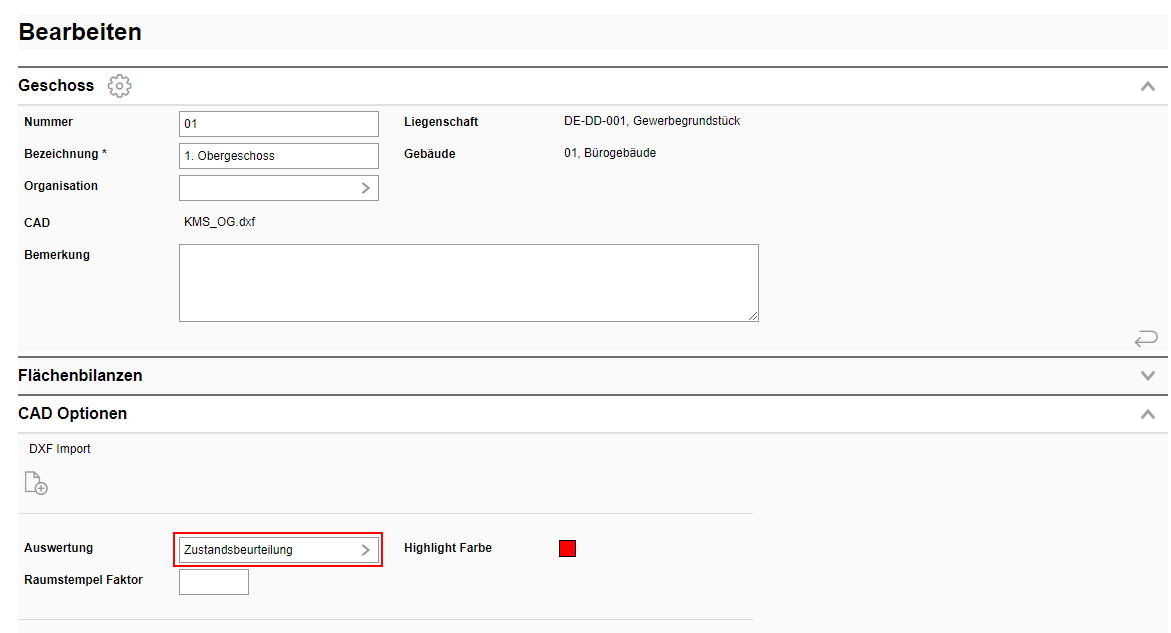Click the Nummer input field
The width and height of the screenshot is (1171, 633).
tap(278, 123)
